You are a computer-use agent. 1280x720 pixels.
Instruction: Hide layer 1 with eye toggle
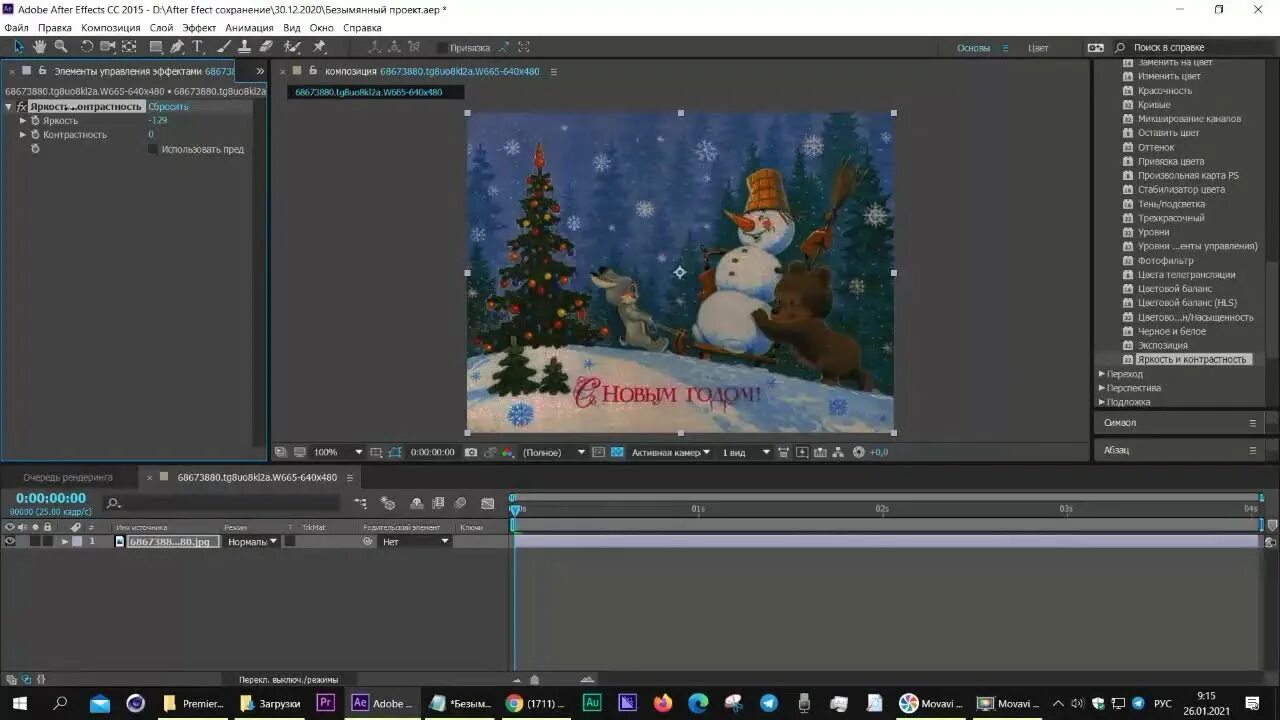pos(10,541)
